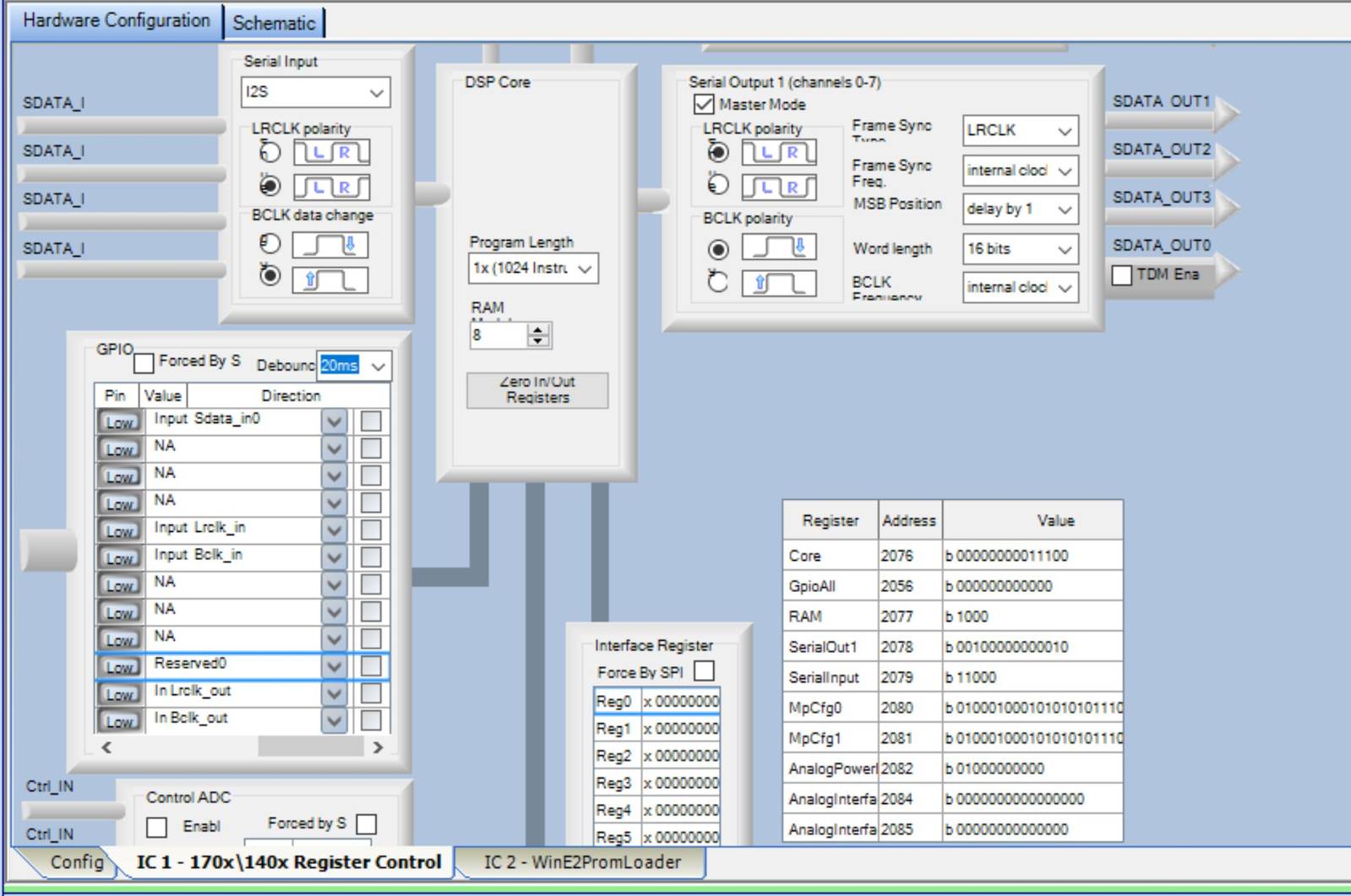Select Serial Output LRCLK polarity L-low waveform icon

779,153
